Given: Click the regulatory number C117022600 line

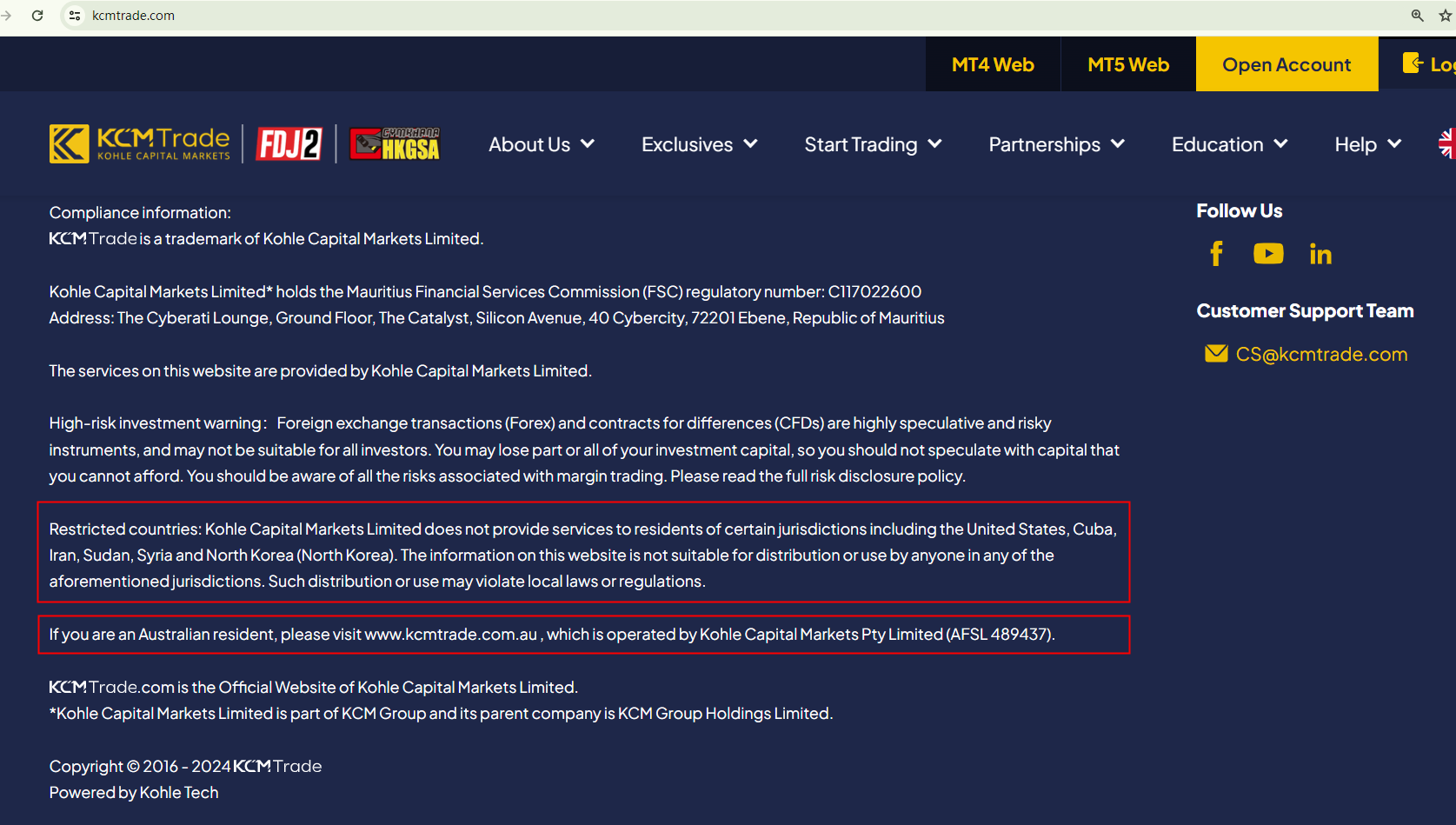Looking at the screenshot, I should point(485,292).
